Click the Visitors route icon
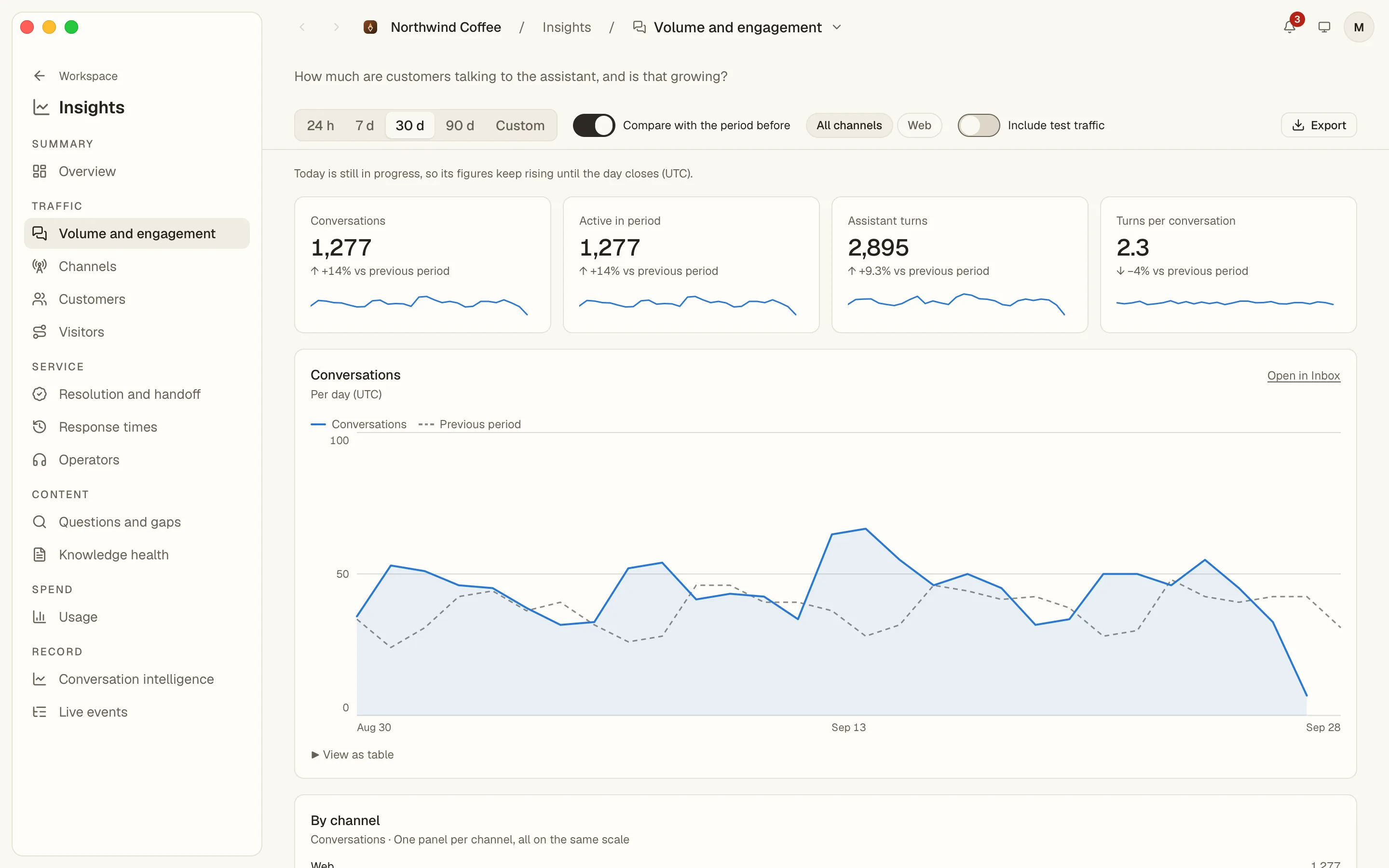The image size is (1389, 868). [40, 332]
